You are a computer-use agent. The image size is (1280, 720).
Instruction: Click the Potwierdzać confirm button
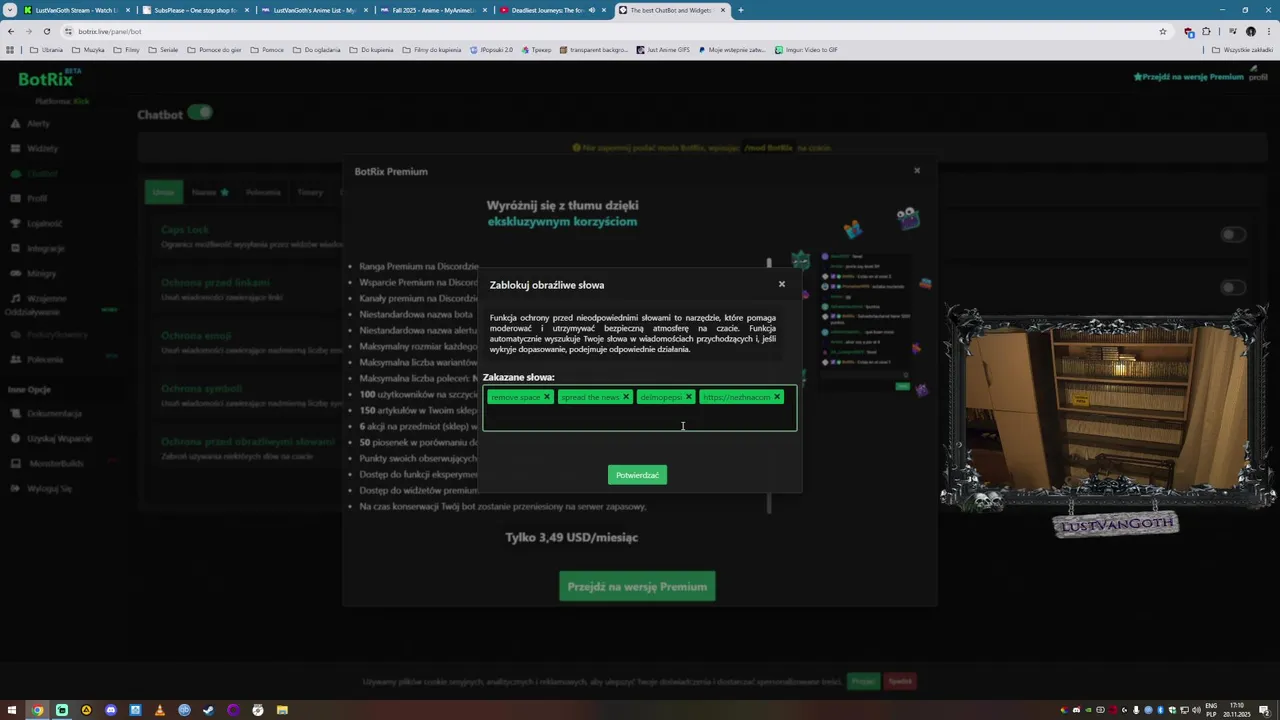637,475
